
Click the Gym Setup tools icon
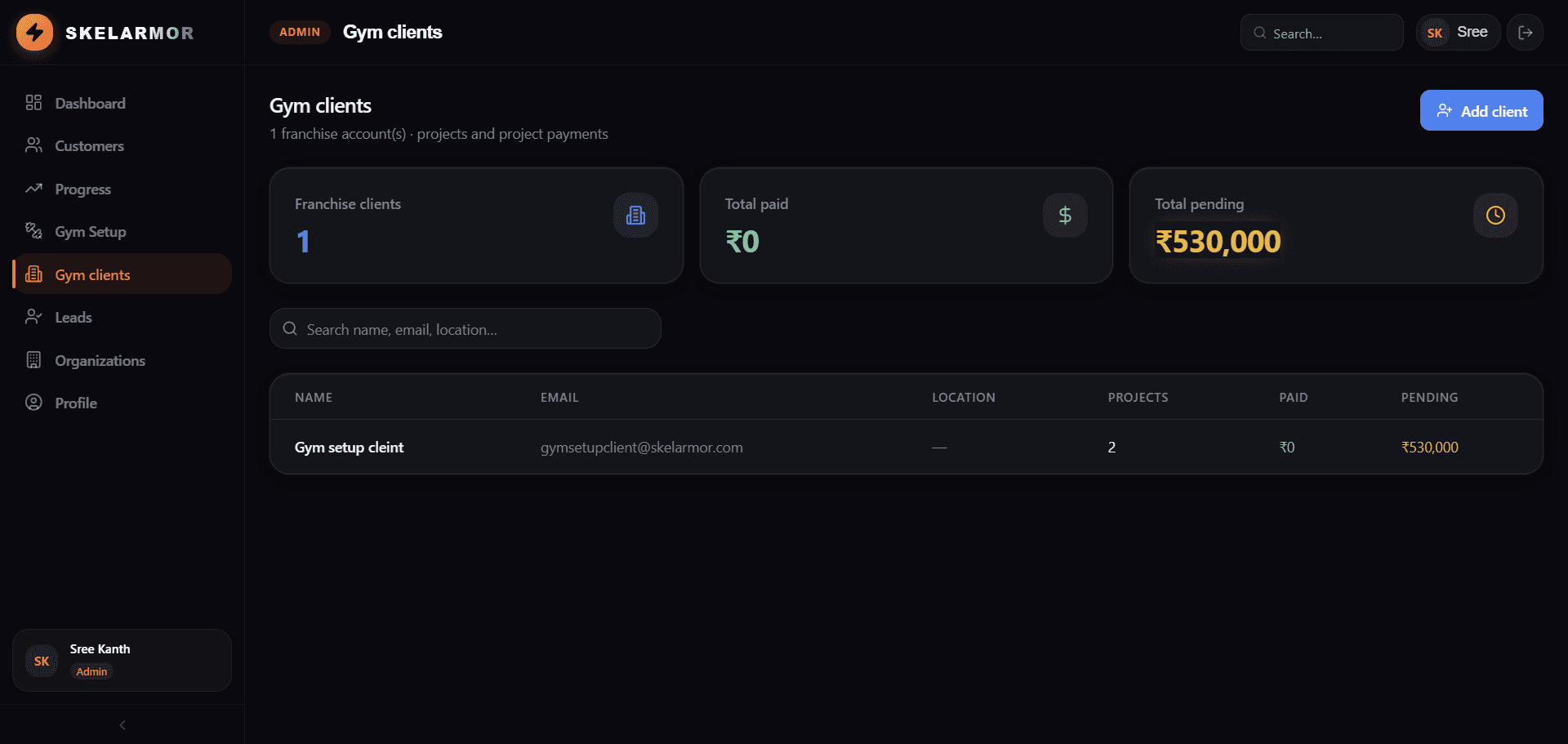tap(33, 231)
